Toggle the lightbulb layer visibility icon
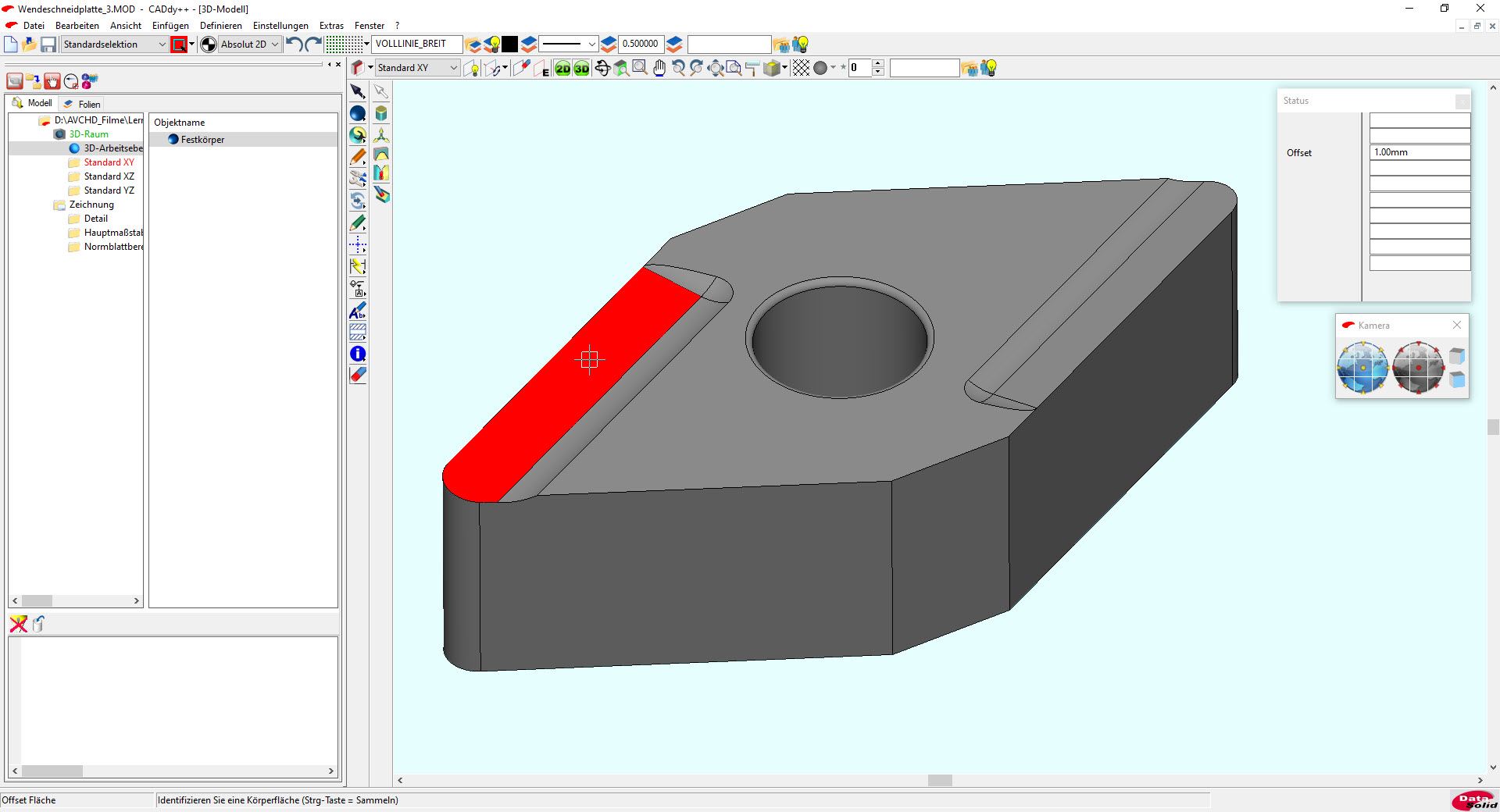This screenshot has width=1500, height=812. click(492, 45)
